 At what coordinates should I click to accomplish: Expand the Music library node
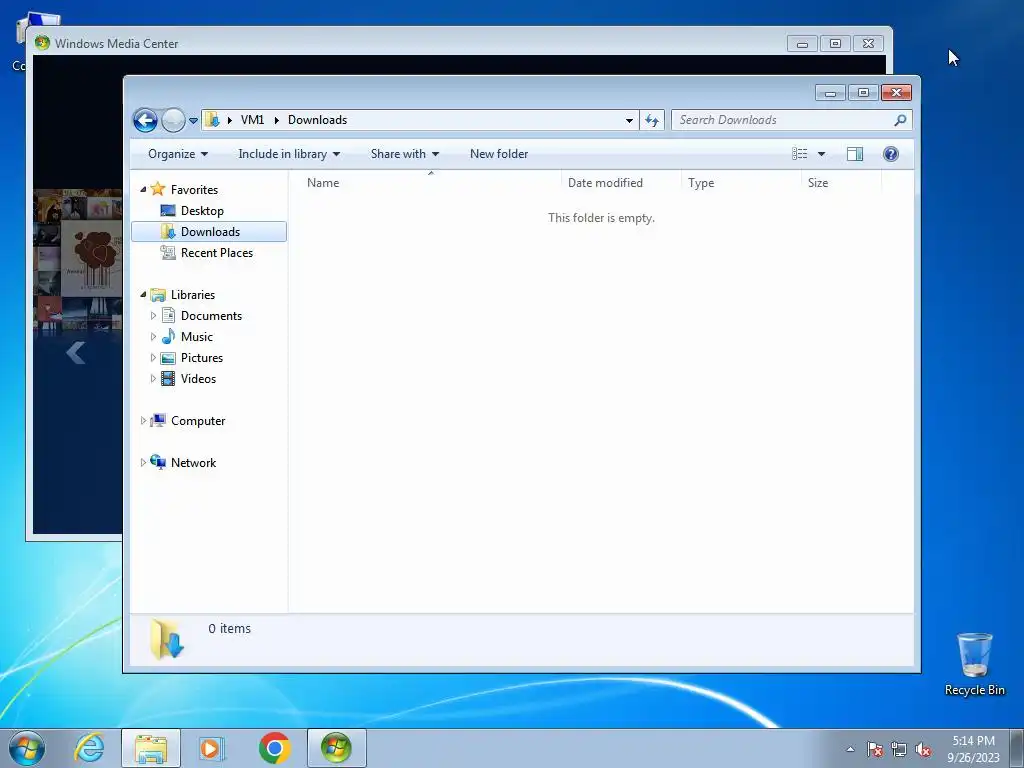coord(153,337)
